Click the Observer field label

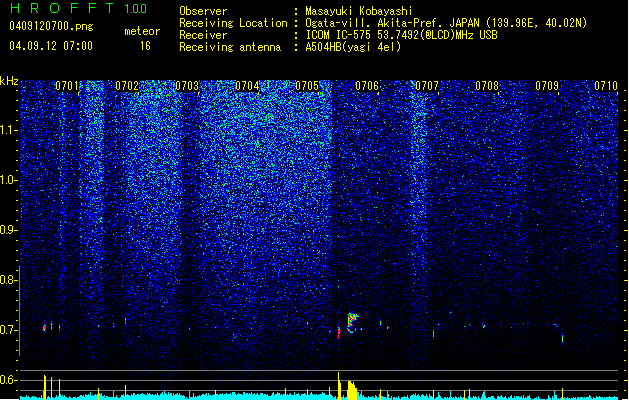tap(203, 11)
